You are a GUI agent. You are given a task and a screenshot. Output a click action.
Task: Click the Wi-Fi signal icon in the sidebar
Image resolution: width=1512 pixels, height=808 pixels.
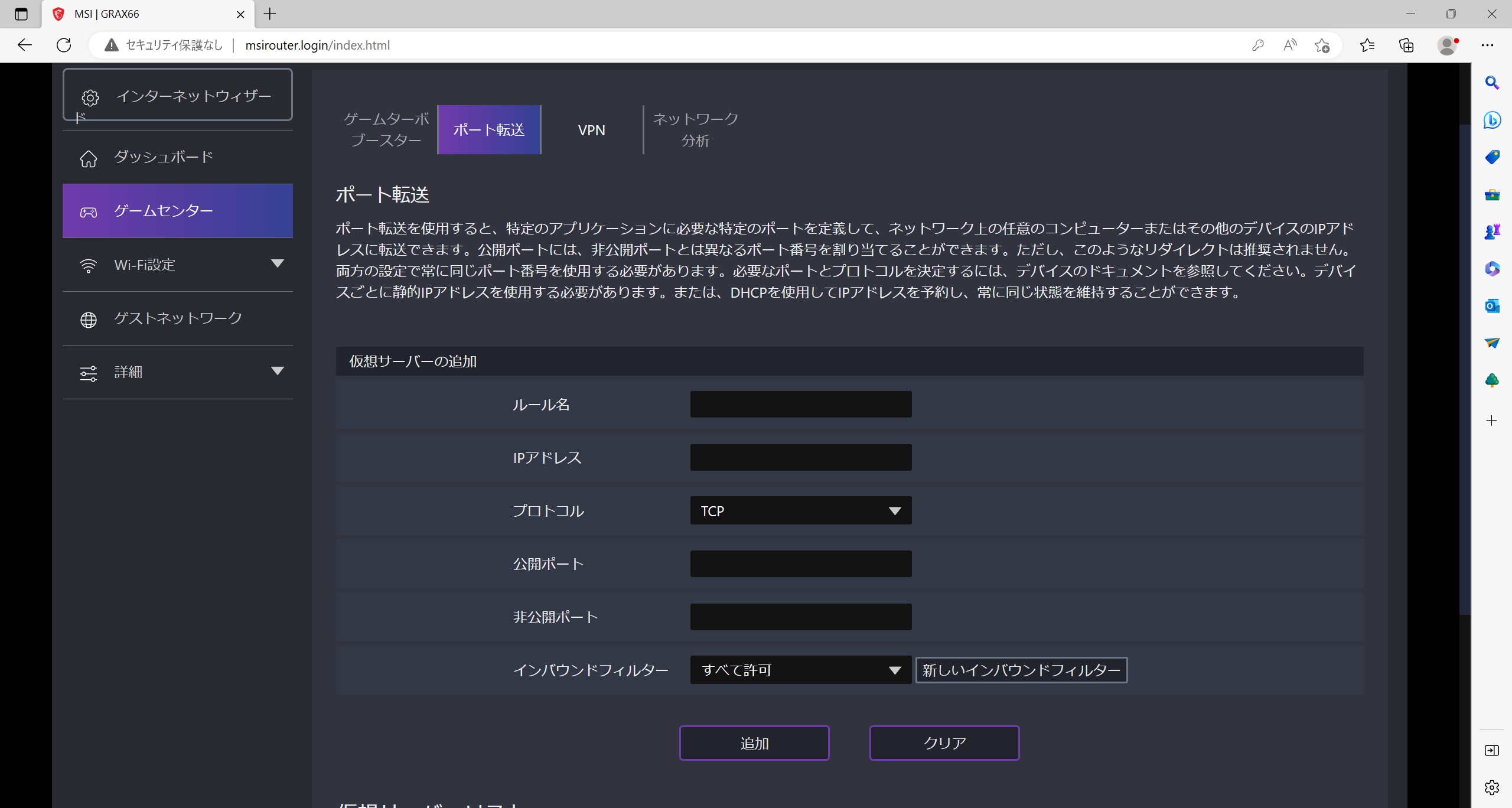tap(89, 266)
